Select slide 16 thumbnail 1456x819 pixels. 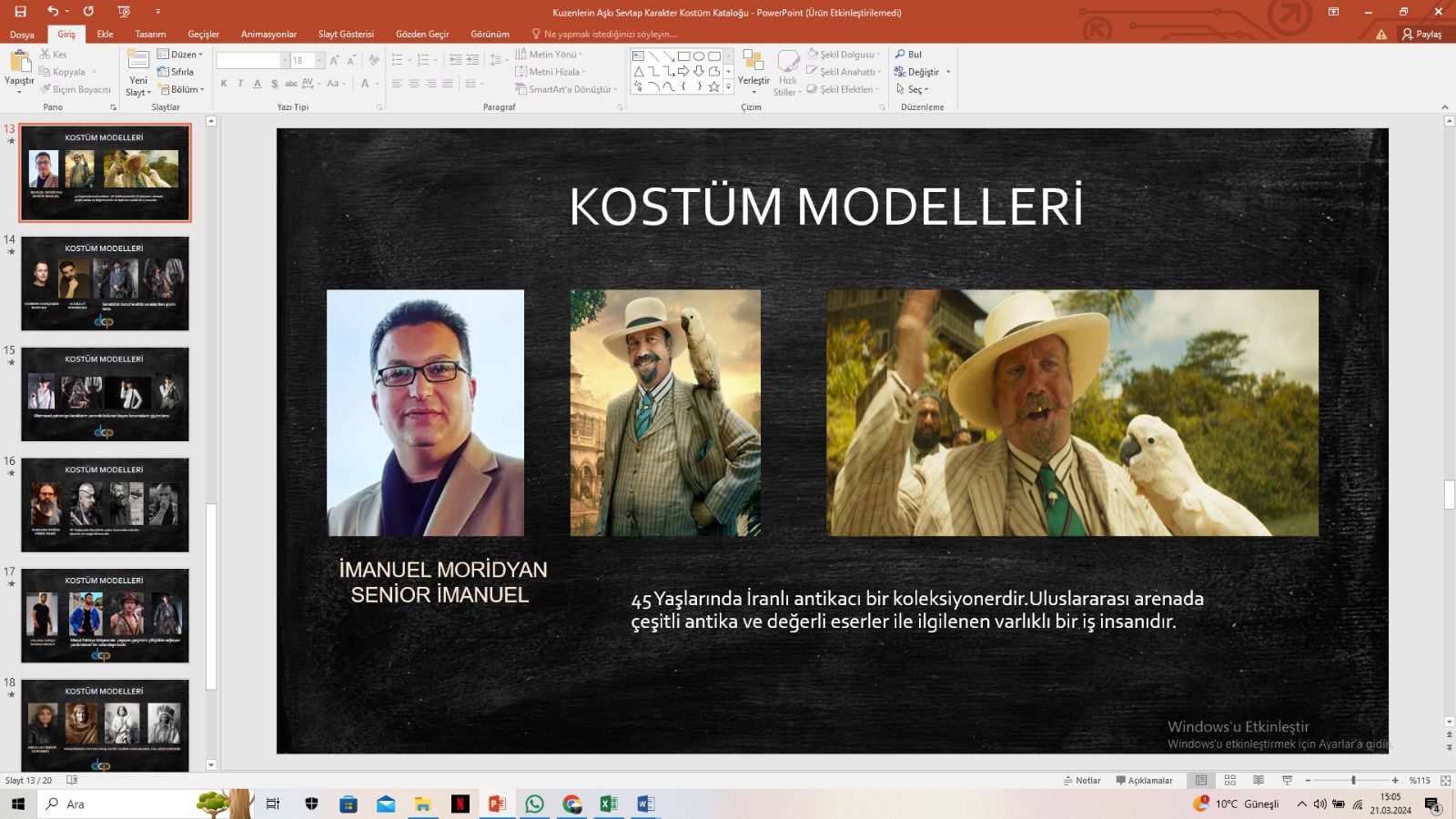105,505
